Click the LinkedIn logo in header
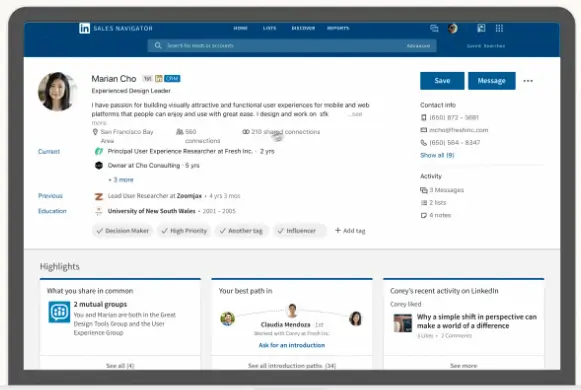This screenshot has width=581, height=390. point(84,28)
